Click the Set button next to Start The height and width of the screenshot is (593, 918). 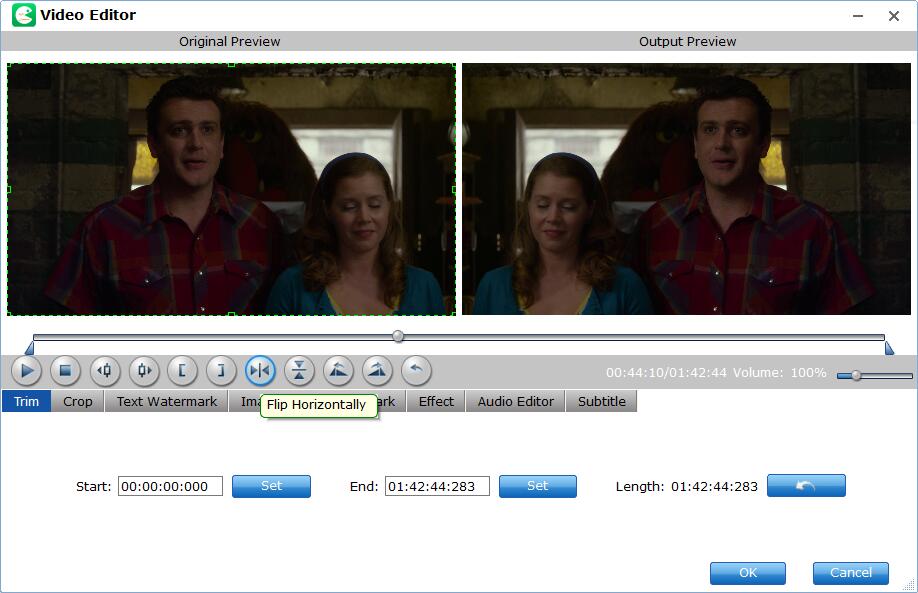point(271,486)
